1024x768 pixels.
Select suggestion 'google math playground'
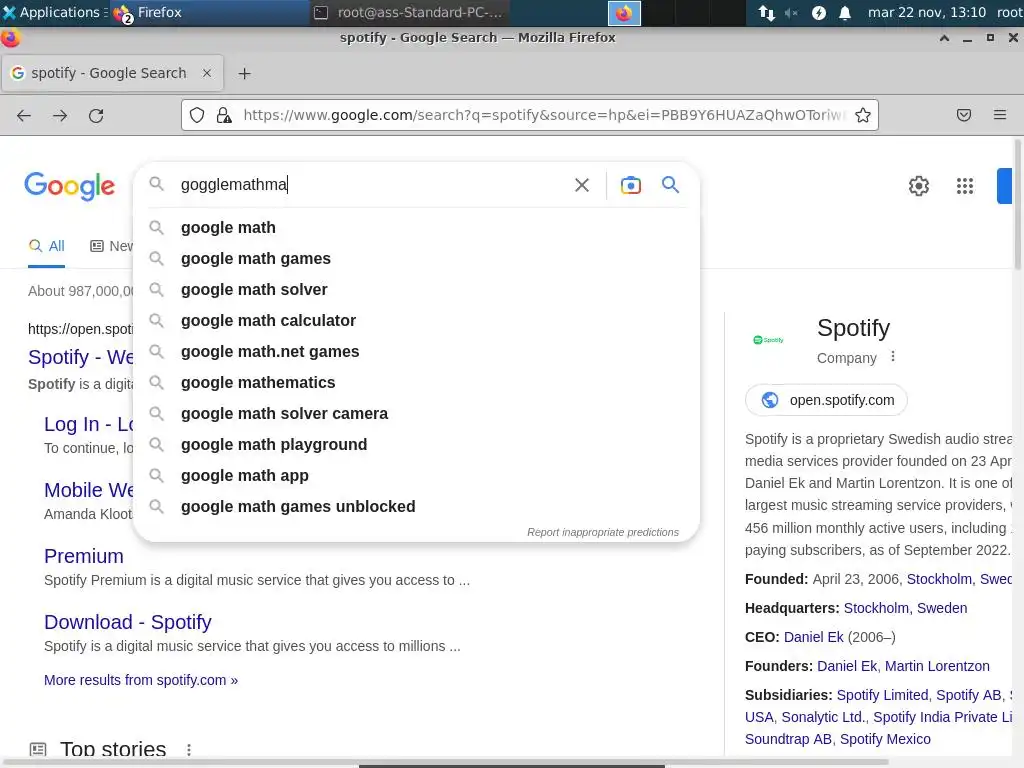[416, 445]
